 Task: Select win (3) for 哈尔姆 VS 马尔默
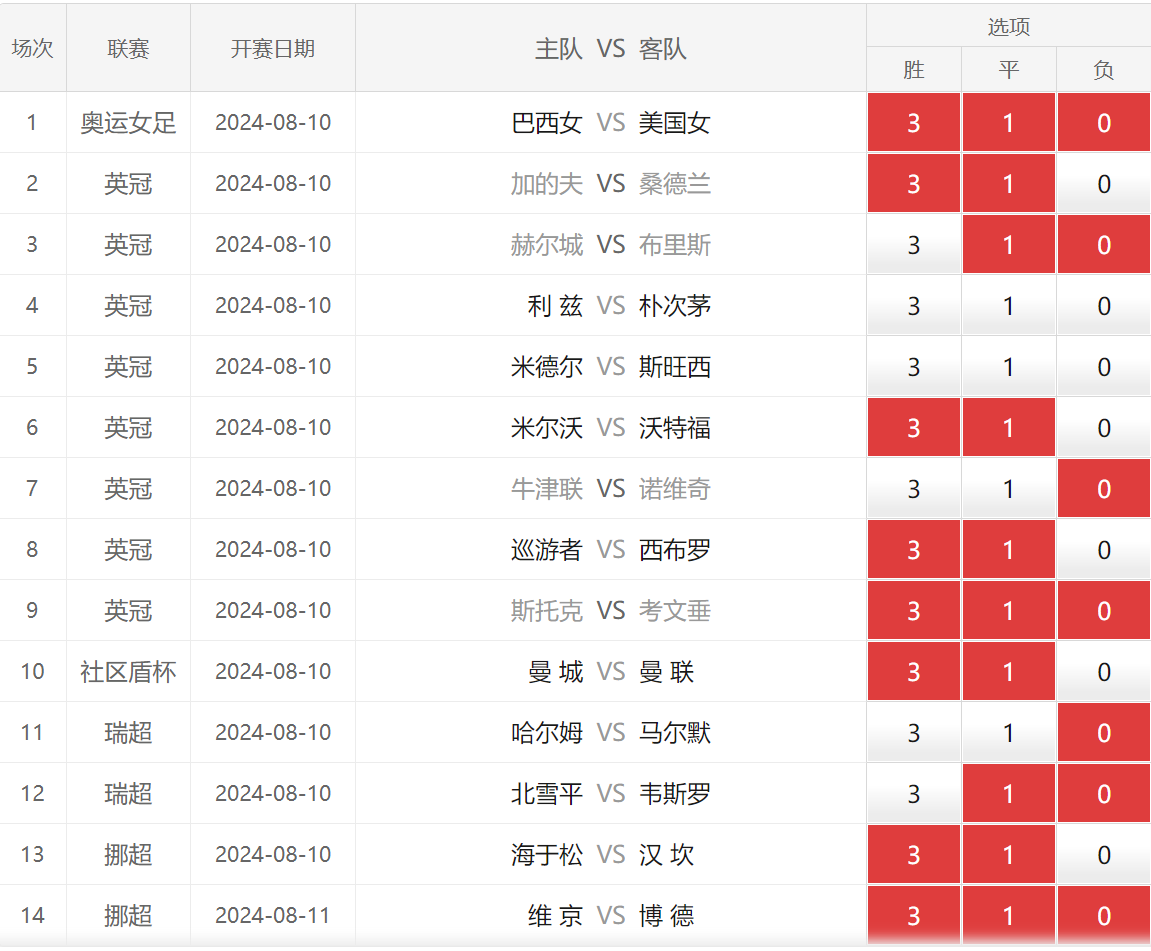pos(914,732)
